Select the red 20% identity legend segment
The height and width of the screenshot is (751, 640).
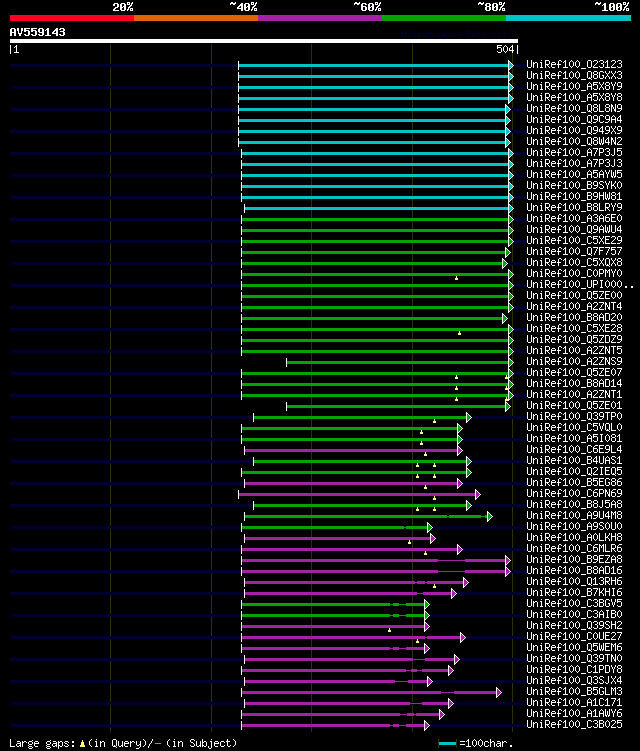(72, 18)
